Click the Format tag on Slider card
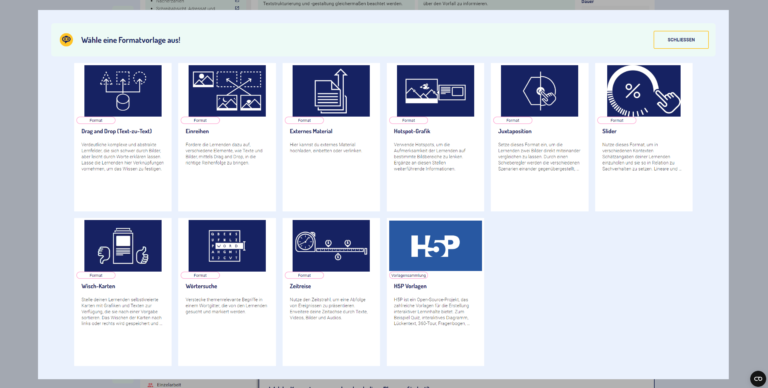 click(617, 120)
